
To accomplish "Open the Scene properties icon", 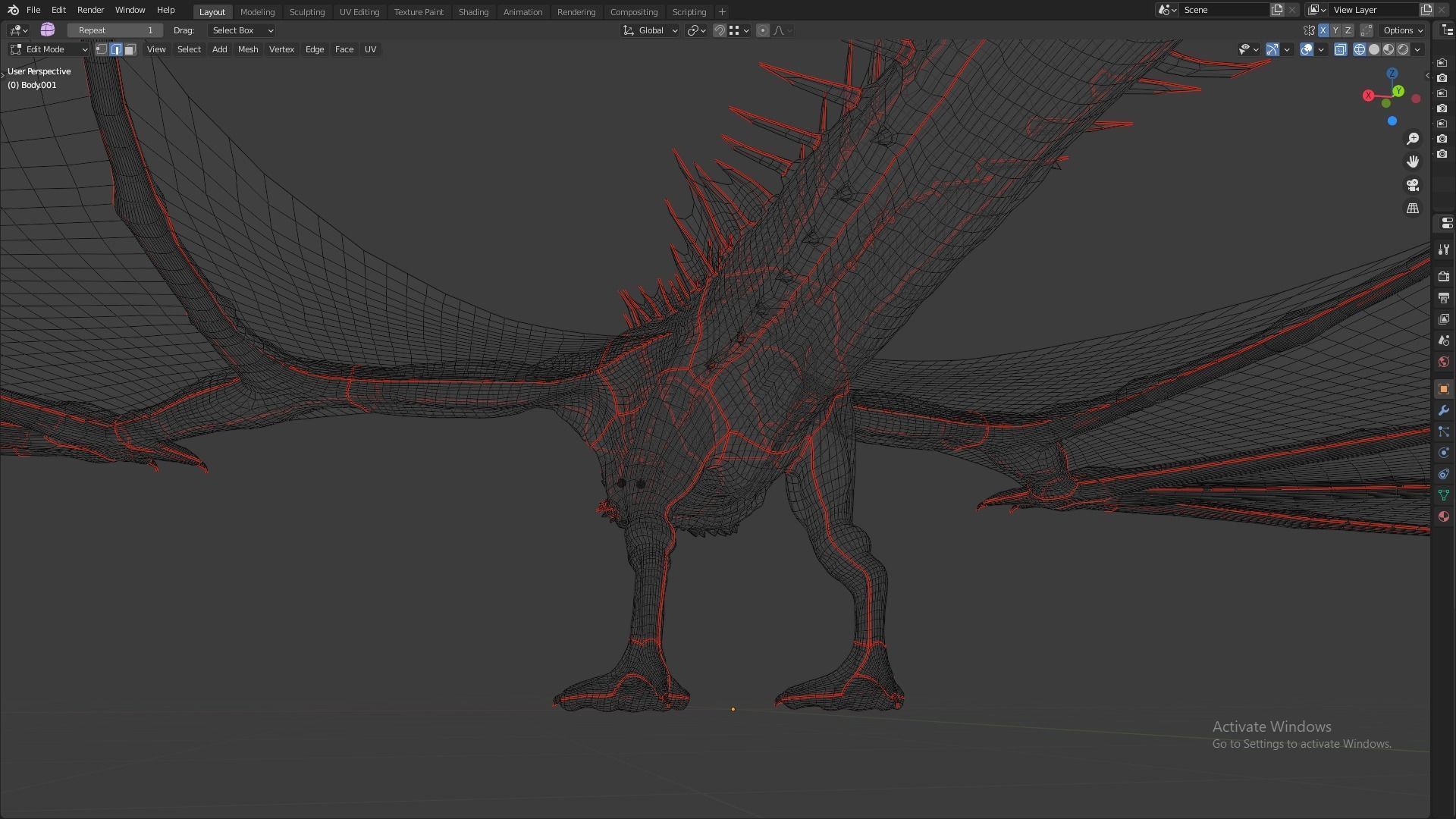I will (1444, 340).
